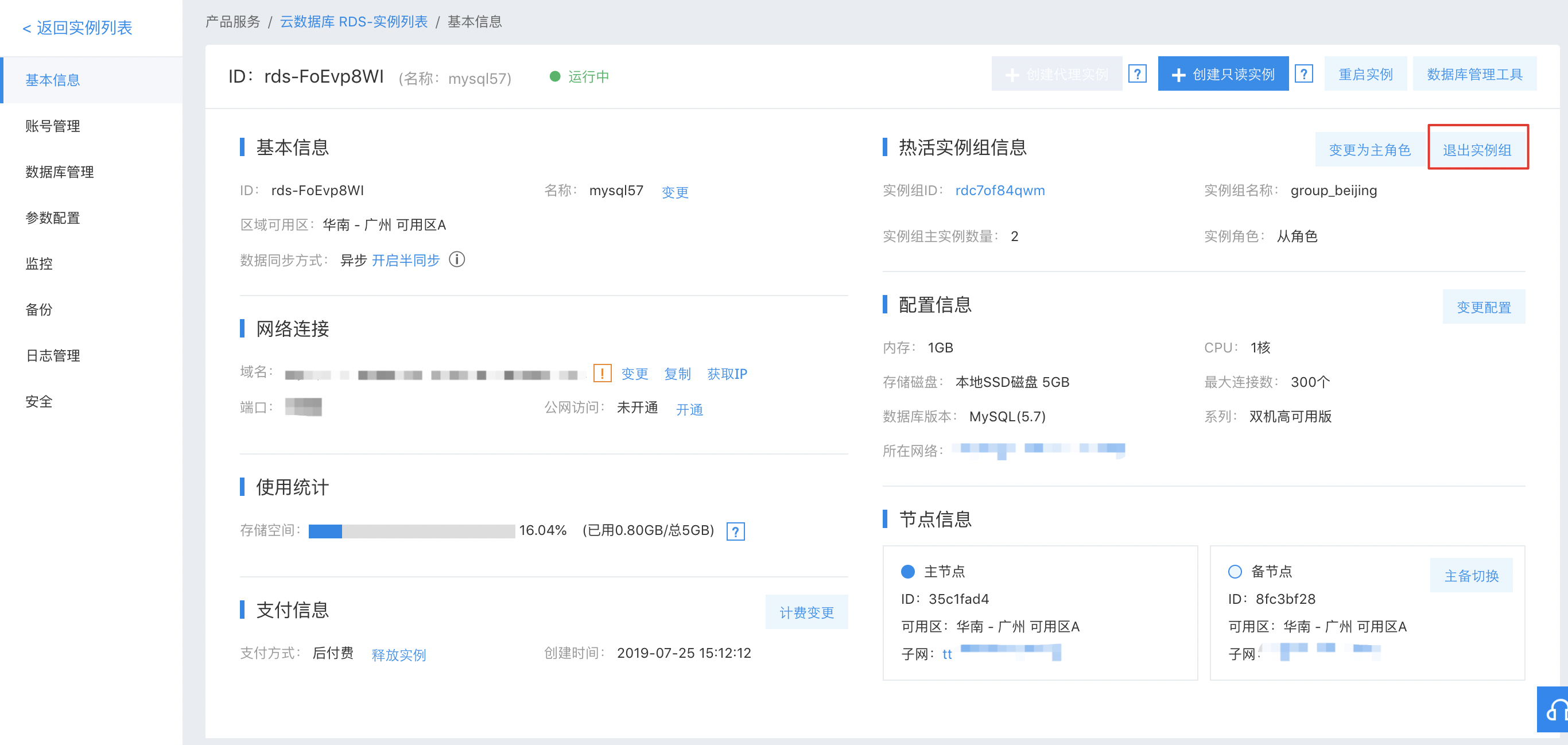
Task: Click storage space help question icon
Action: pyautogui.click(x=735, y=531)
